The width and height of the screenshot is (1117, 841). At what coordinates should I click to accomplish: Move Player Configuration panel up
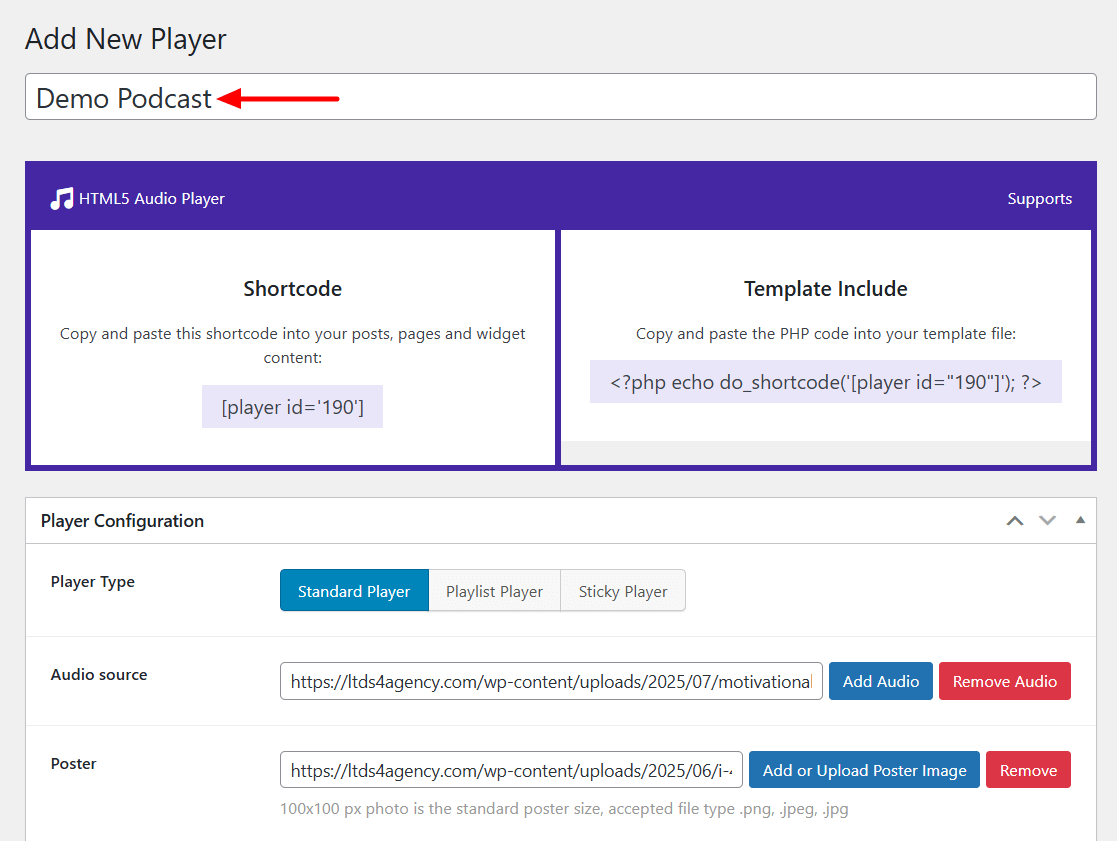pyautogui.click(x=1015, y=521)
